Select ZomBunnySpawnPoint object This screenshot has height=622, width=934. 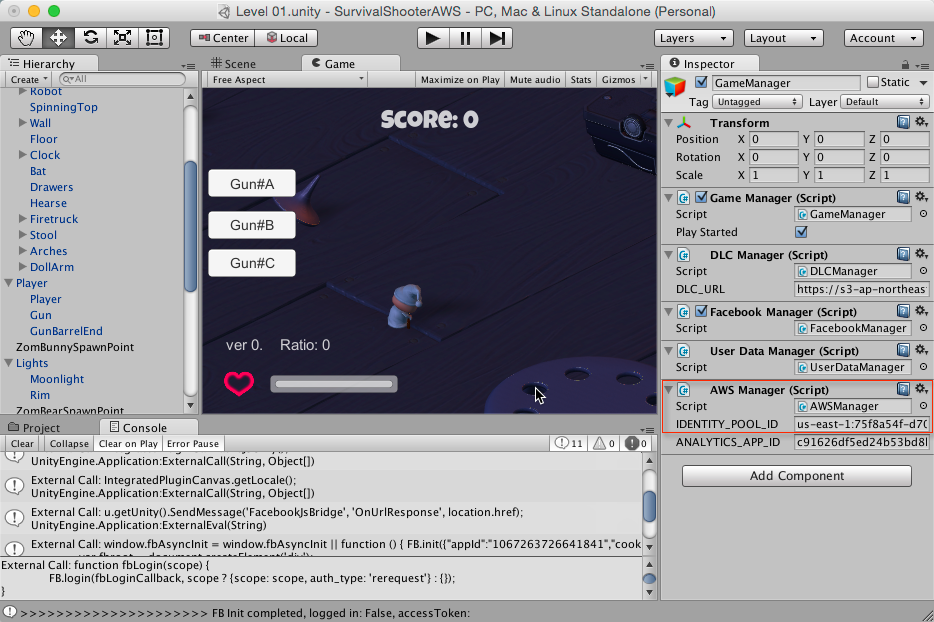tap(75, 347)
